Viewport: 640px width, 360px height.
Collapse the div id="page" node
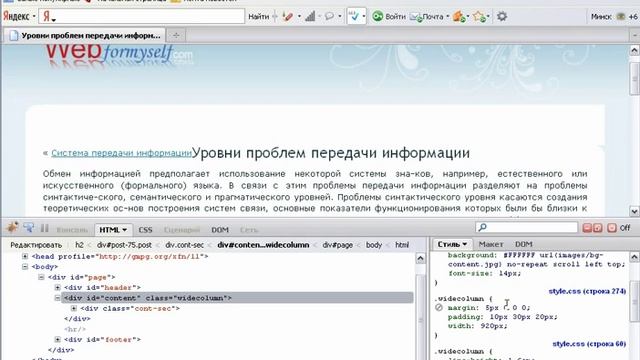click(x=41, y=277)
